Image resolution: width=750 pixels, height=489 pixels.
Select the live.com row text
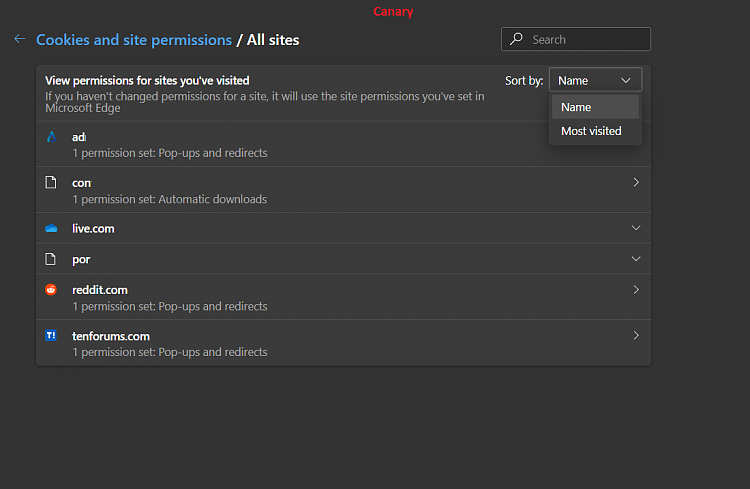click(x=93, y=229)
